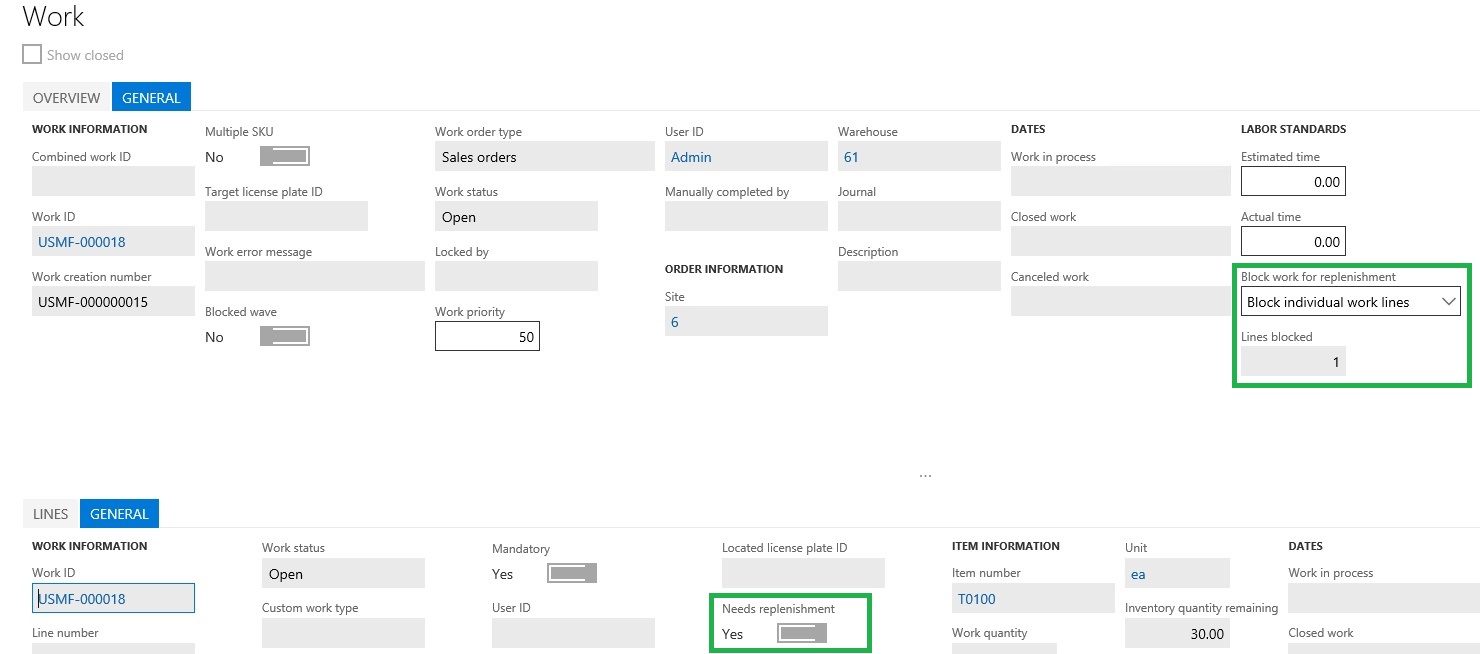Toggle the Mandatory switch
This screenshot has height=654, width=1480.
pyautogui.click(x=571, y=574)
